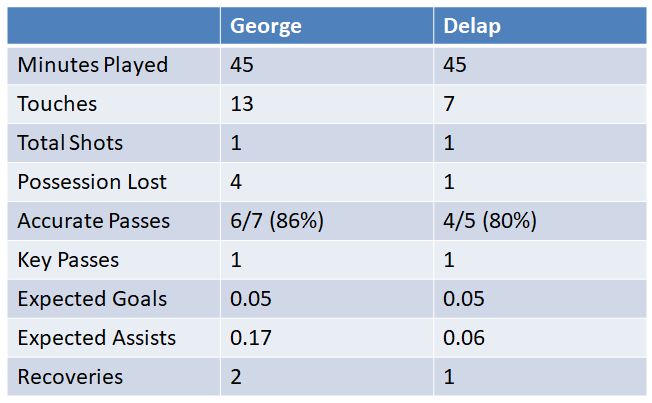
Task: Click George's possession lost value 4
Action: pyautogui.click(x=236, y=182)
